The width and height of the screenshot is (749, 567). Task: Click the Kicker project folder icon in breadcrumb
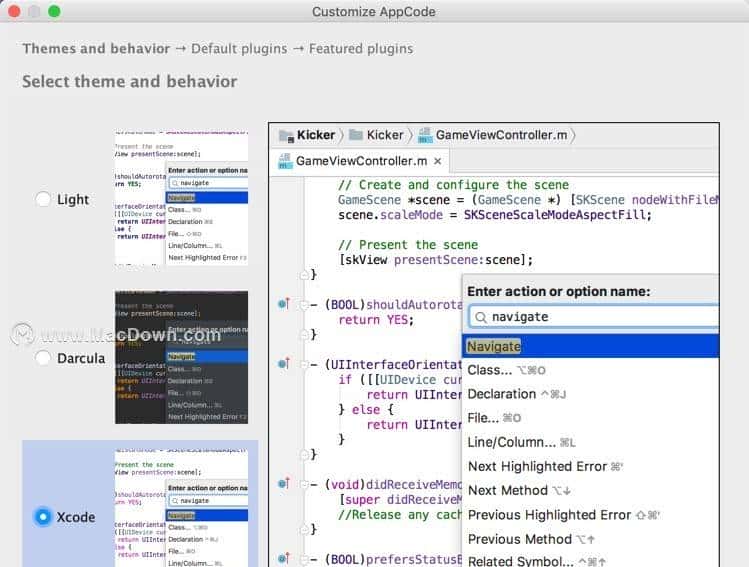[286, 136]
